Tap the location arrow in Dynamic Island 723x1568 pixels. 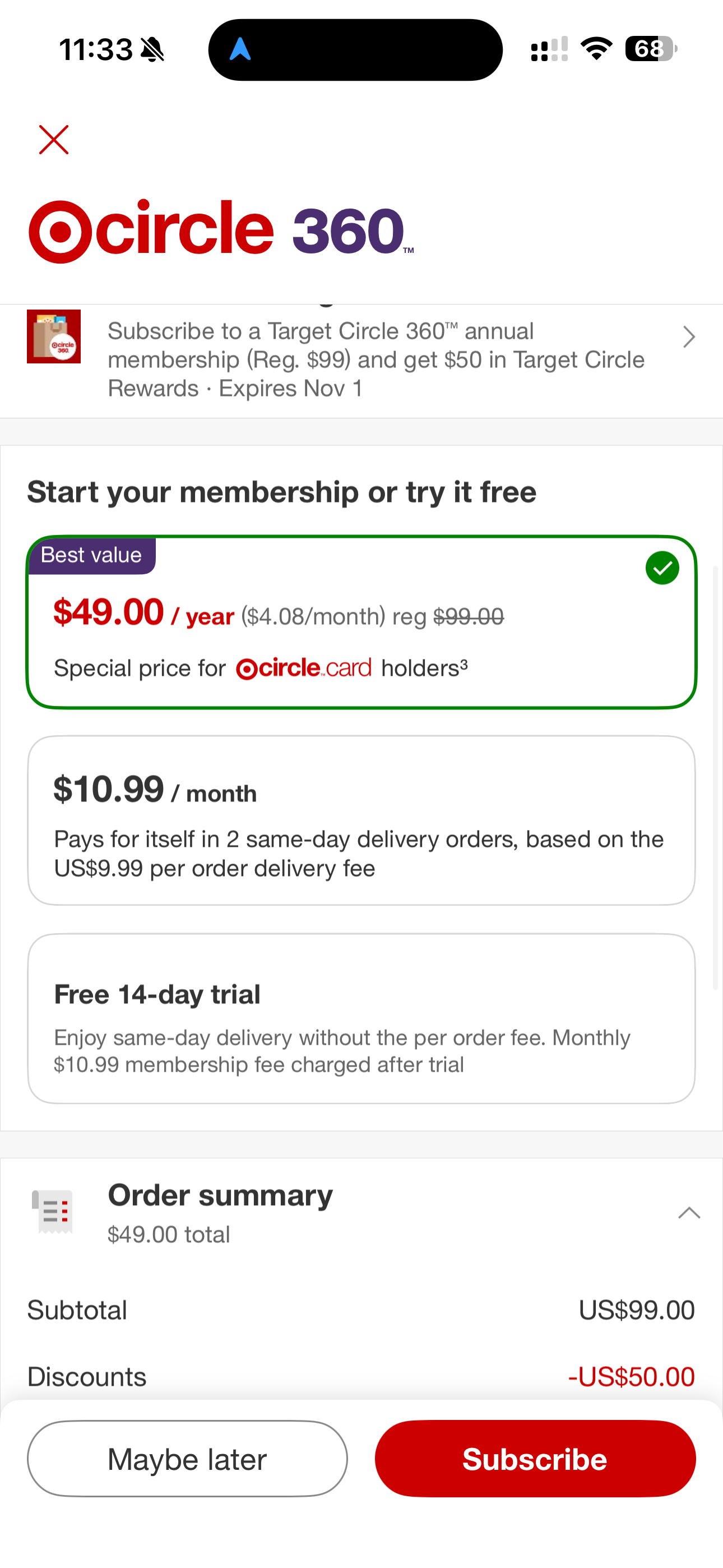point(240,49)
